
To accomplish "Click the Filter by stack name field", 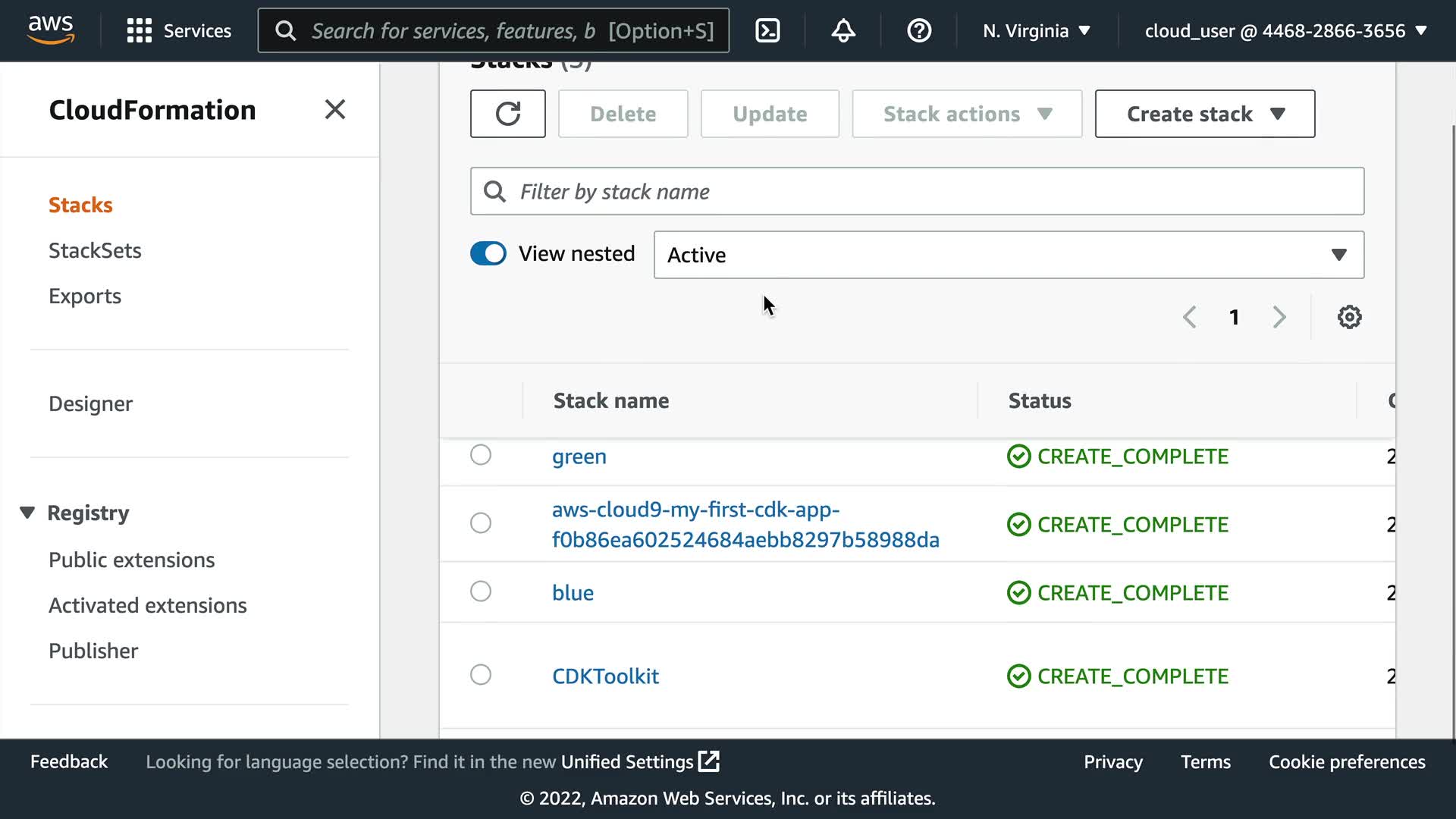I will [917, 191].
